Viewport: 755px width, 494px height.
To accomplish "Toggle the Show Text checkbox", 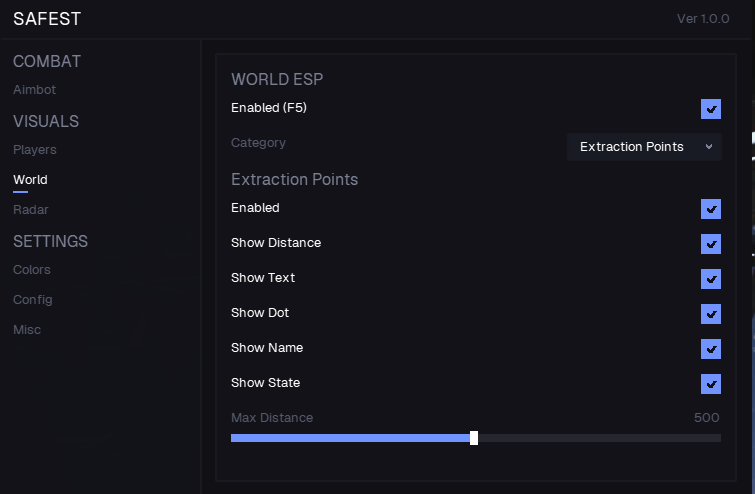I will click(711, 279).
